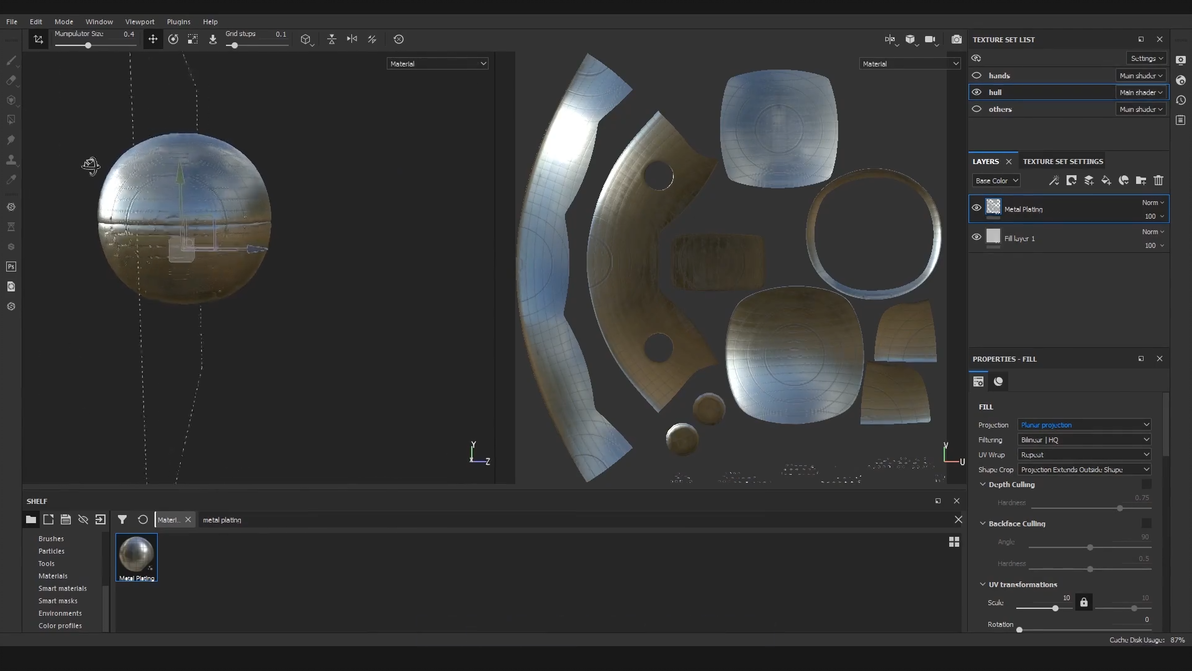Image resolution: width=1192 pixels, height=671 pixels.
Task: Select the Eraser tool in left toolbar
Action: tap(11, 80)
